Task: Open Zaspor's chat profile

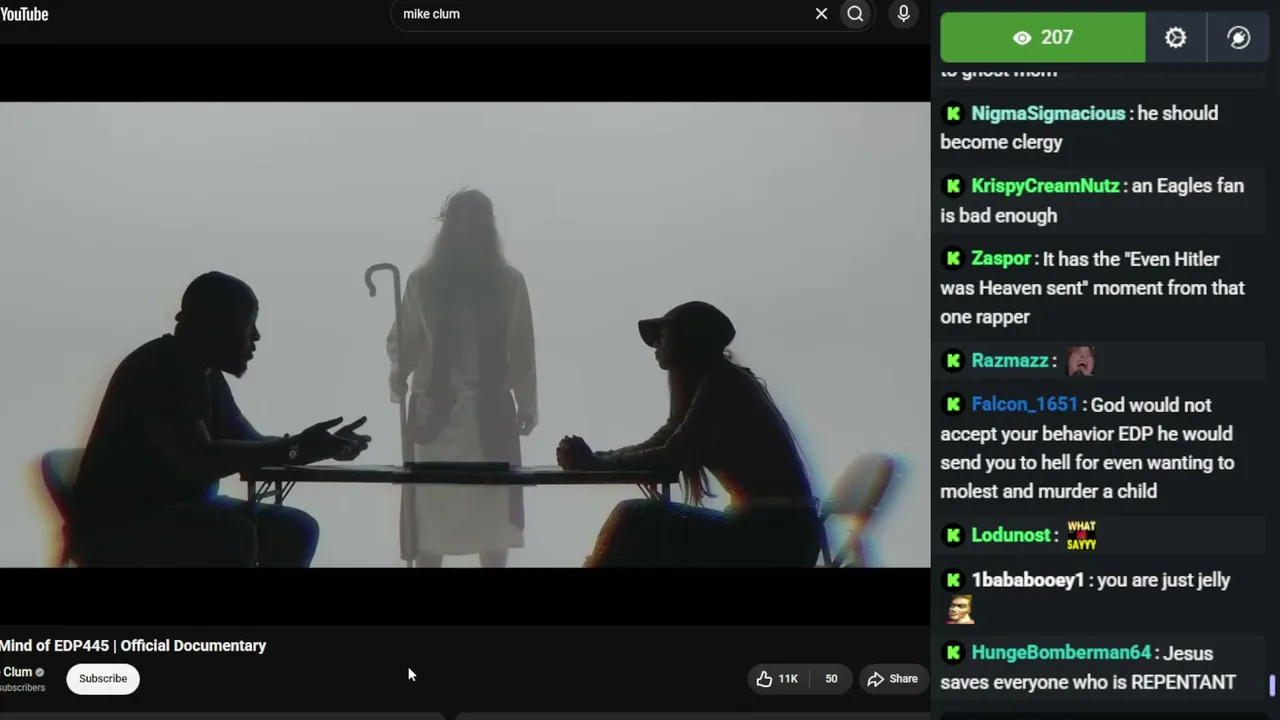Action: (x=1001, y=259)
